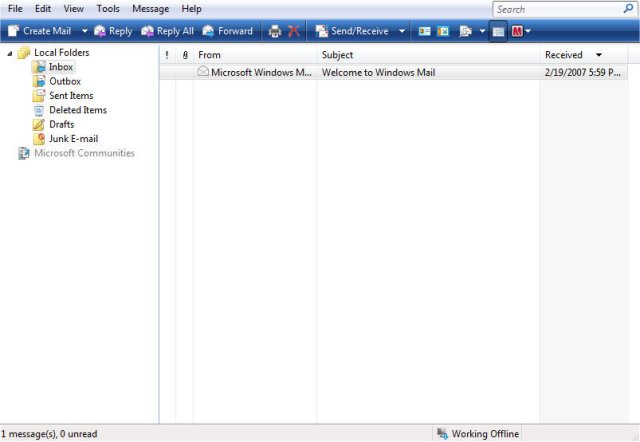Click into the Search input field

pos(557,9)
